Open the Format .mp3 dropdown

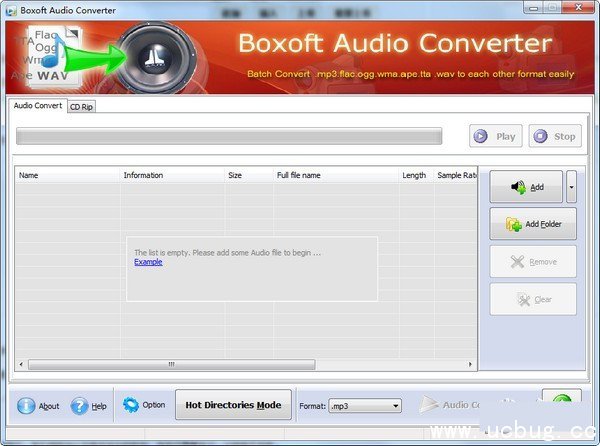[x=365, y=406]
